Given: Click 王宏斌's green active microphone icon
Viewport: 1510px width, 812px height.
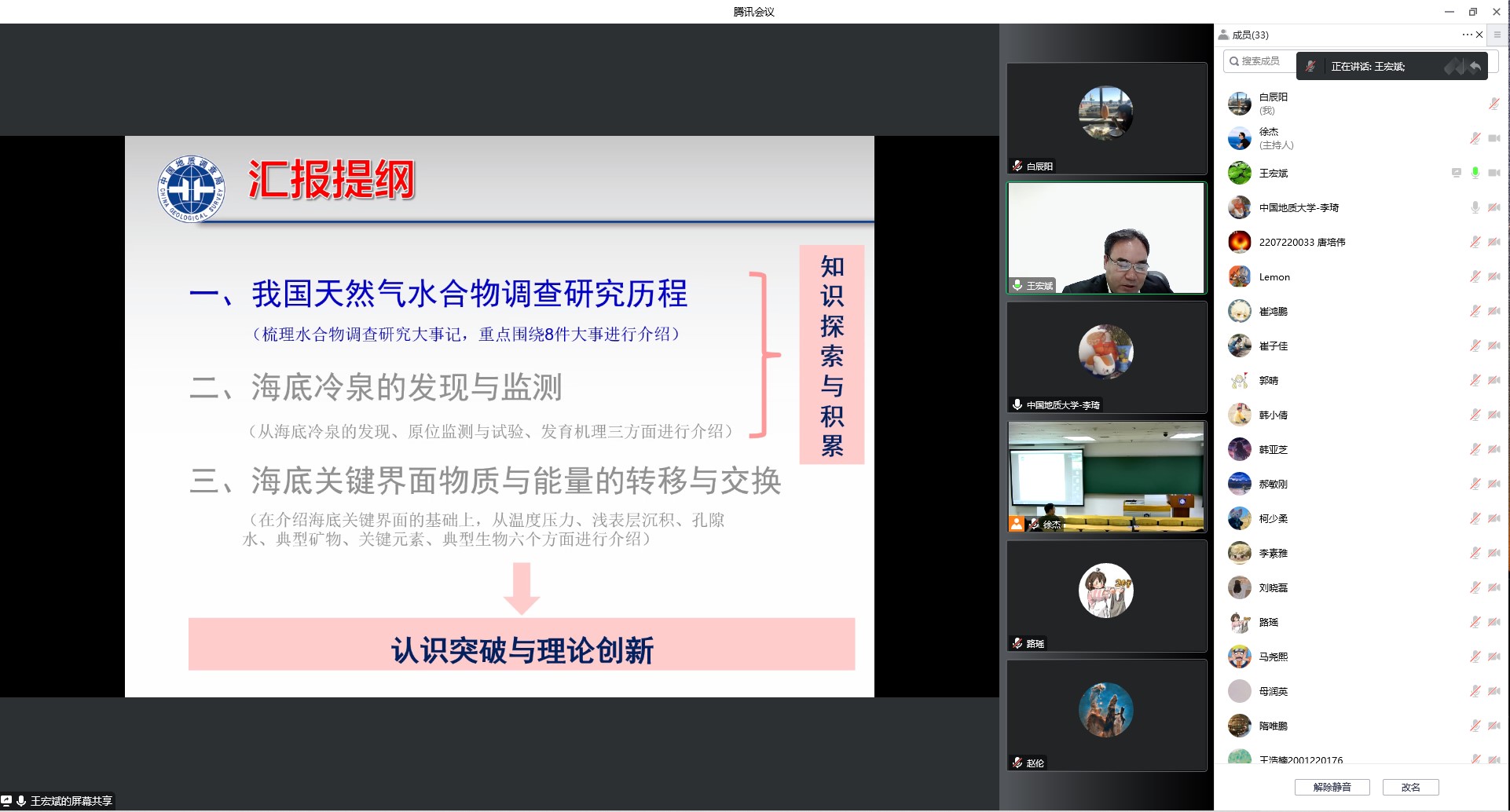Looking at the screenshot, I should click(x=1475, y=173).
